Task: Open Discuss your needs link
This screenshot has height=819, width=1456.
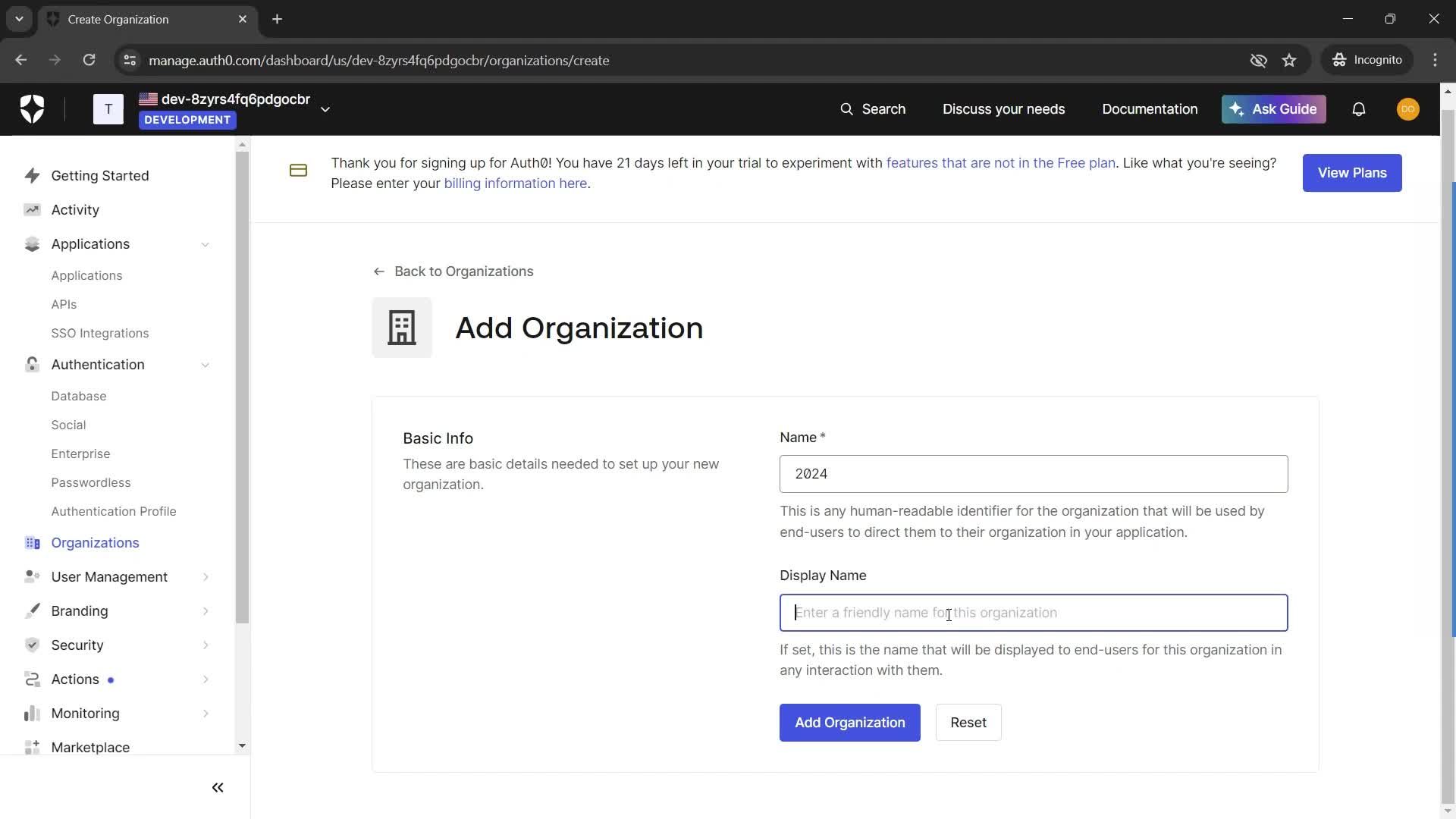Action: tap(1003, 109)
